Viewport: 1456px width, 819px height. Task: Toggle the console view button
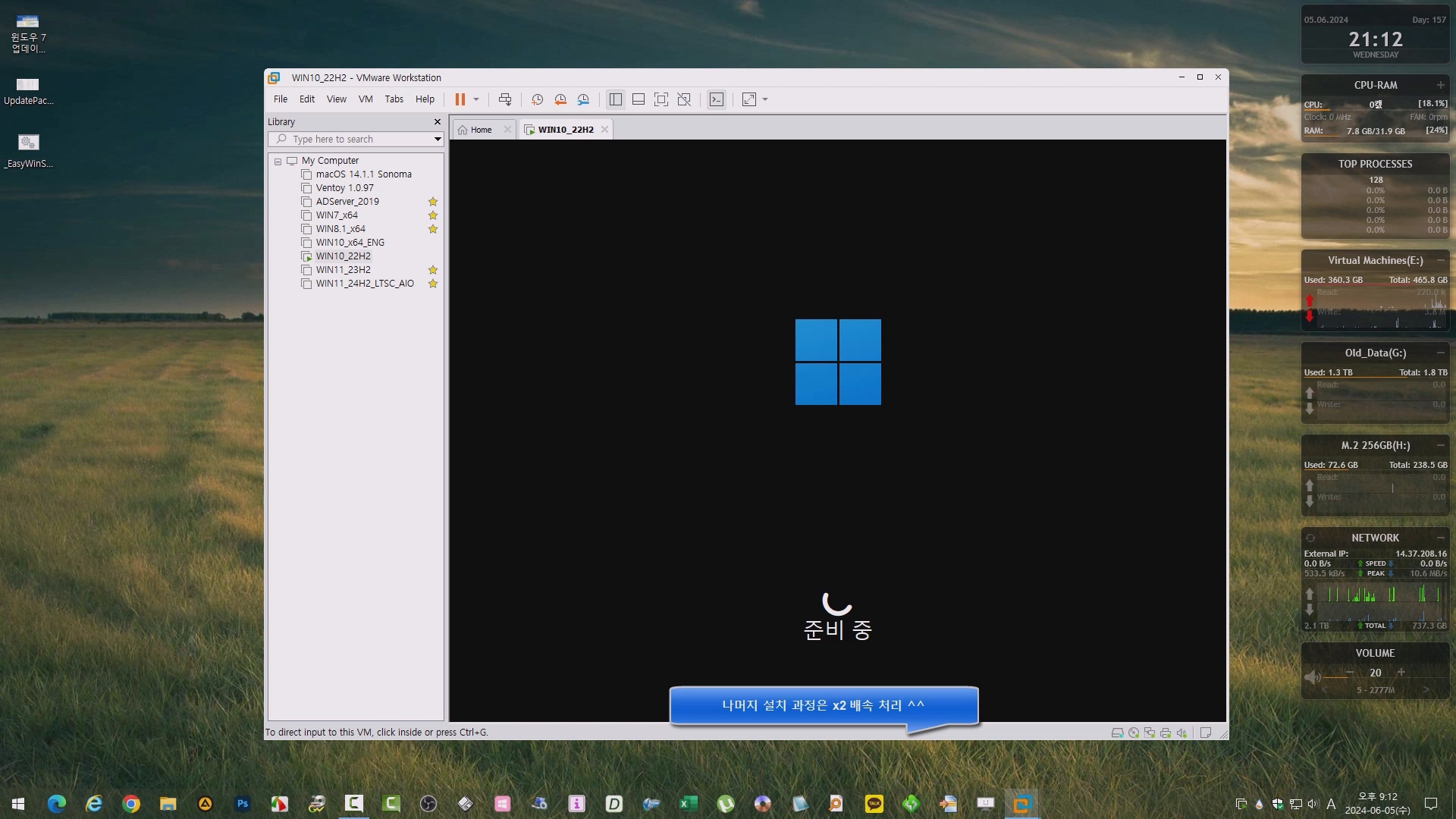coord(716,99)
